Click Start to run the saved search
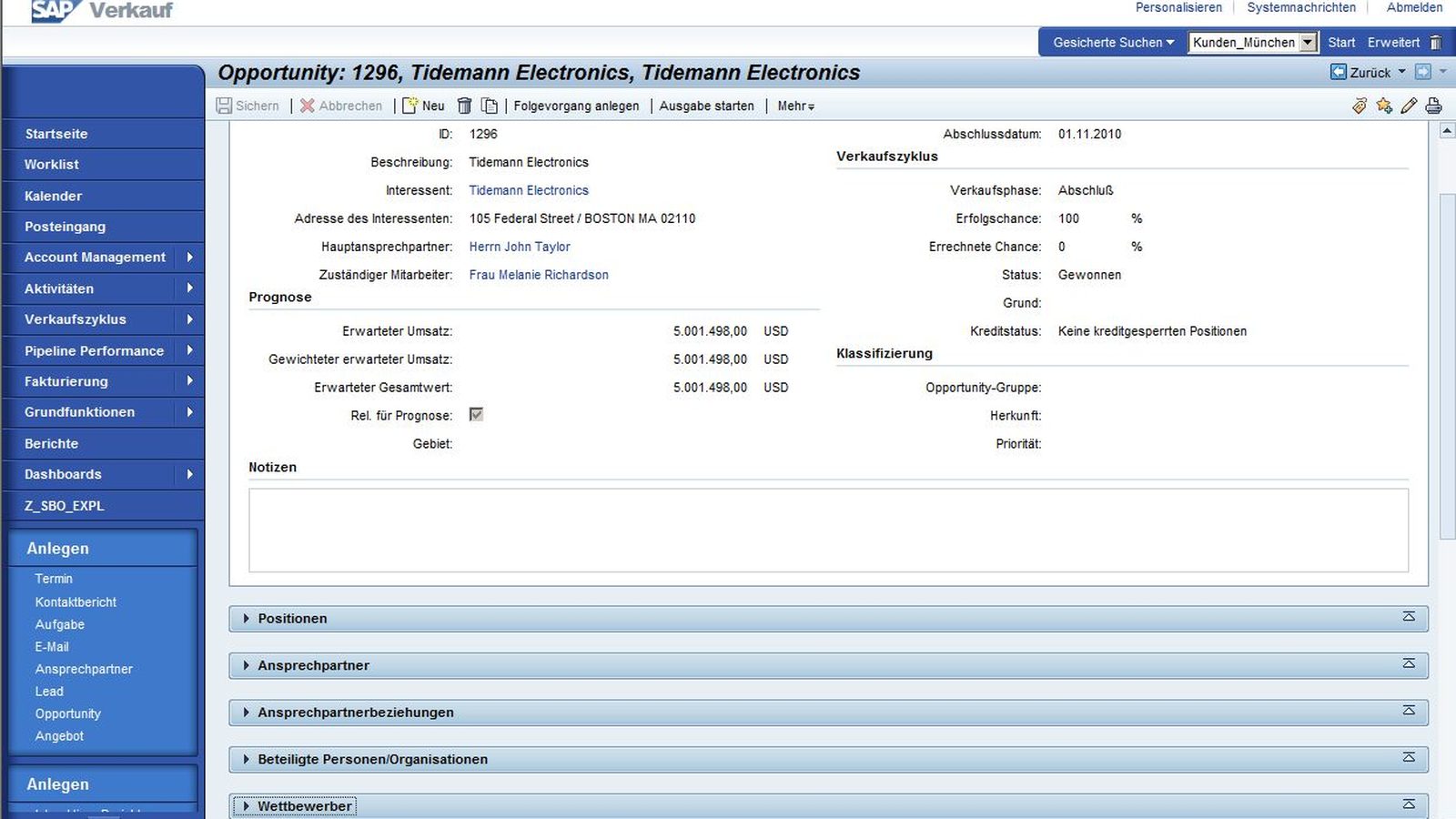Image resolution: width=1456 pixels, height=819 pixels. click(x=1341, y=43)
